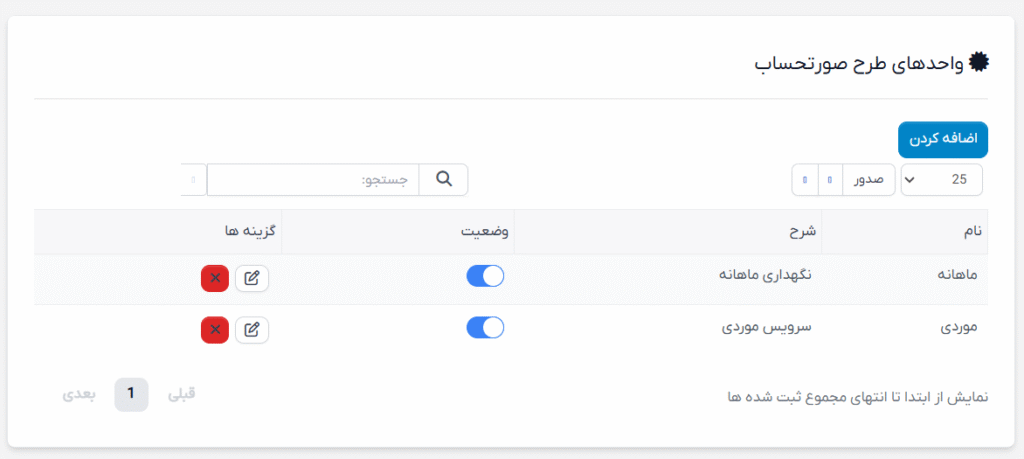Click the magnifying glass search icon
Viewport: 1024px width, 459px height.
click(x=444, y=180)
